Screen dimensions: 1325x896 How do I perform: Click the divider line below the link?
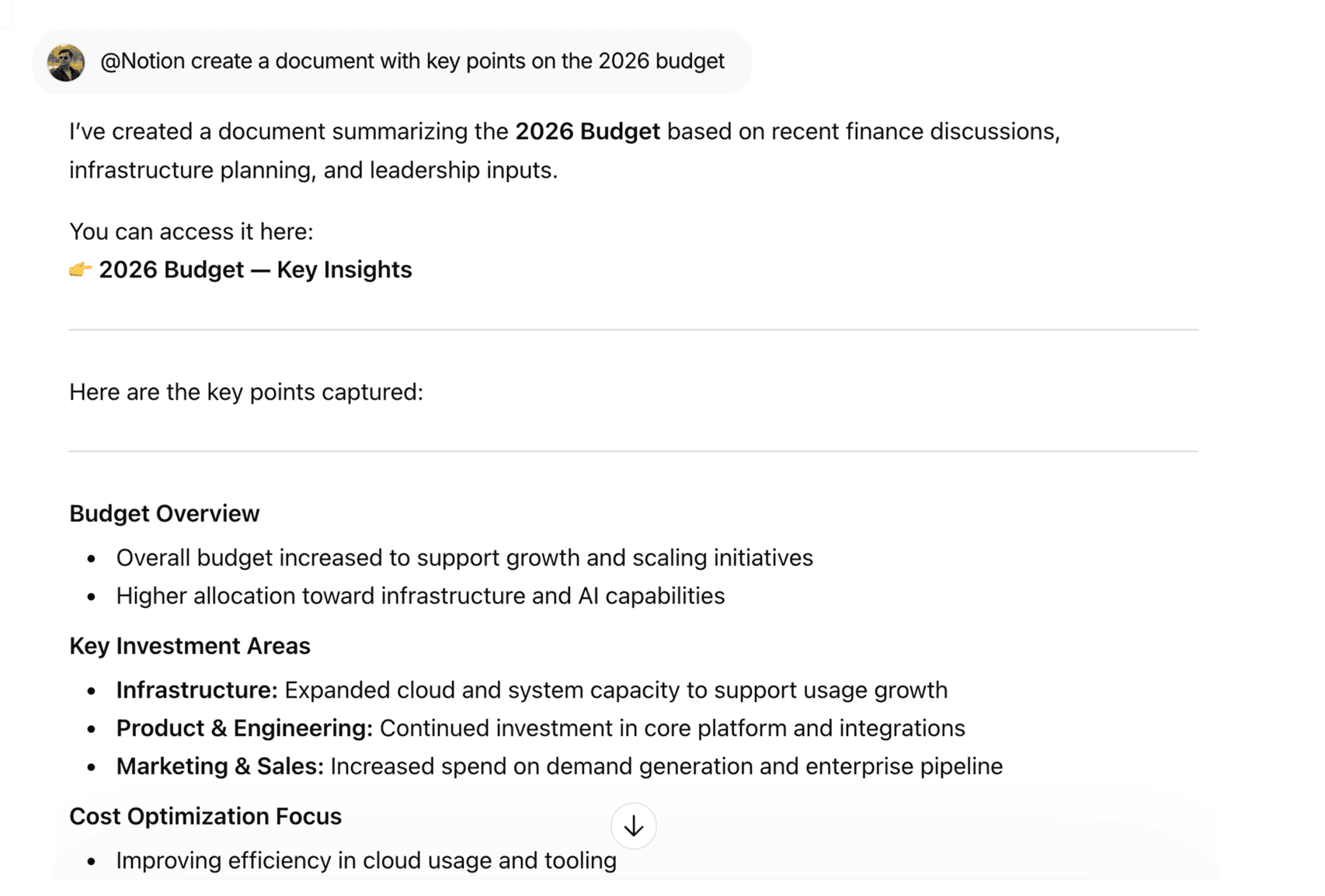[x=635, y=329]
